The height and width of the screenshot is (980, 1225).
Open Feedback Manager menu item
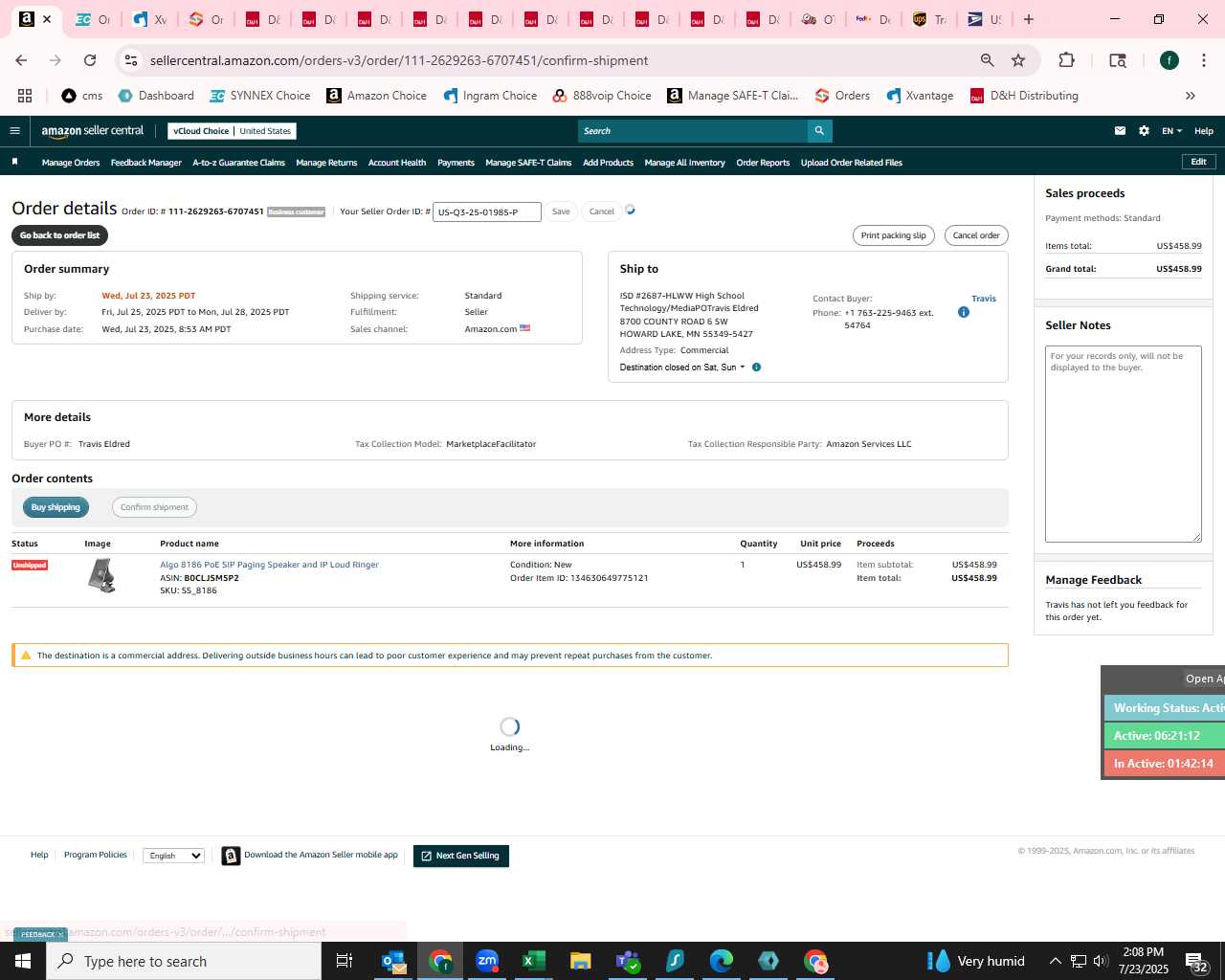click(x=146, y=163)
